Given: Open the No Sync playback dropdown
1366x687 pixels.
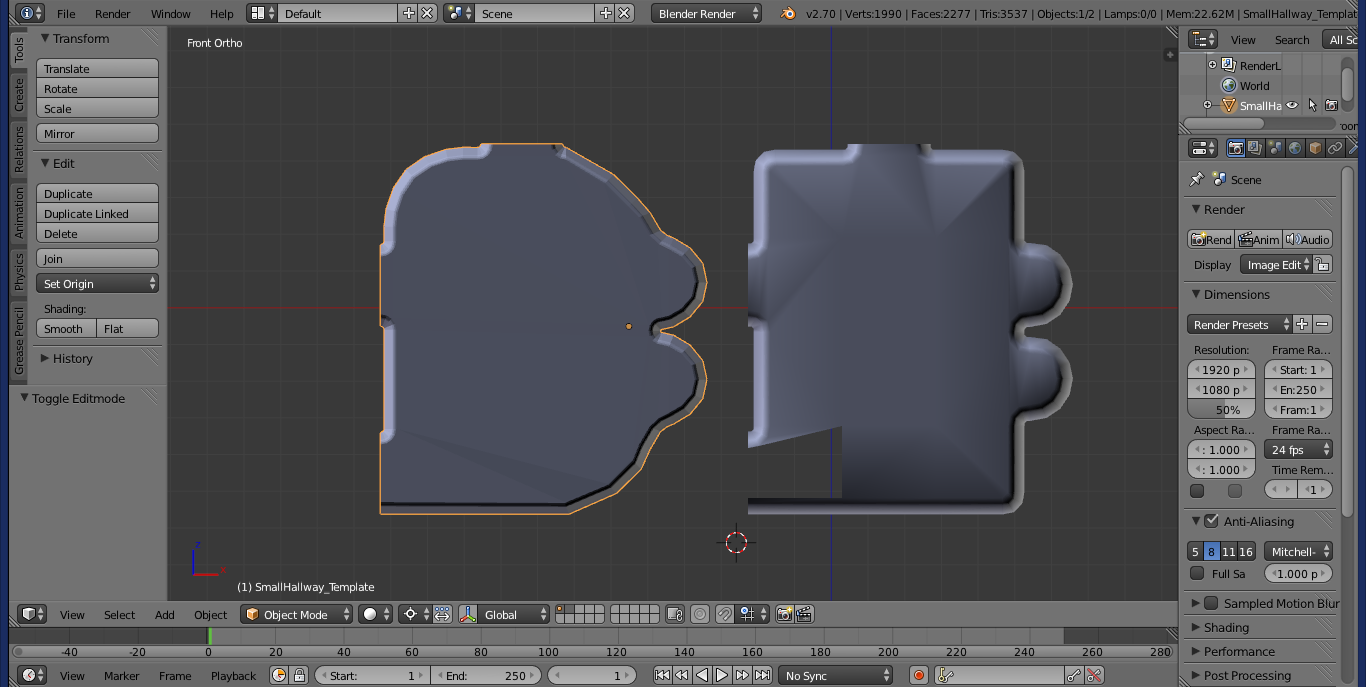Looking at the screenshot, I should (836, 676).
